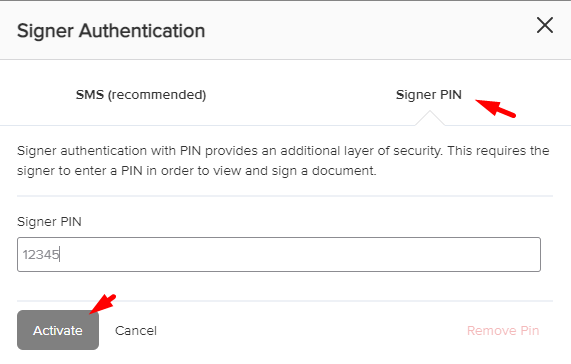Switch to the SMS (recommended) tab
Viewport: 571px width, 364px height.
point(141,95)
